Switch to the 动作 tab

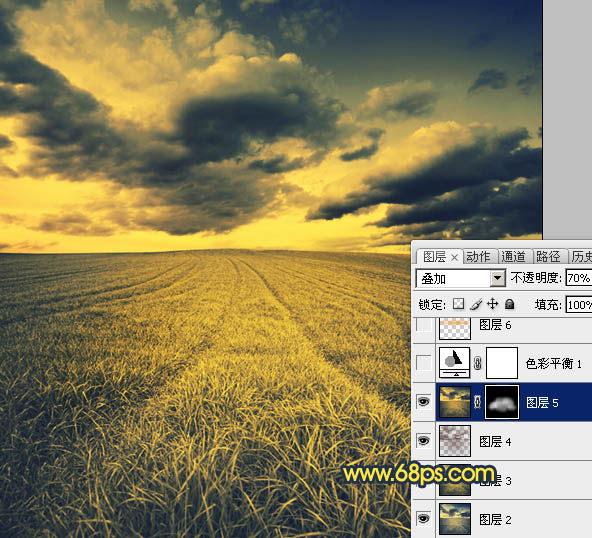coord(478,257)
